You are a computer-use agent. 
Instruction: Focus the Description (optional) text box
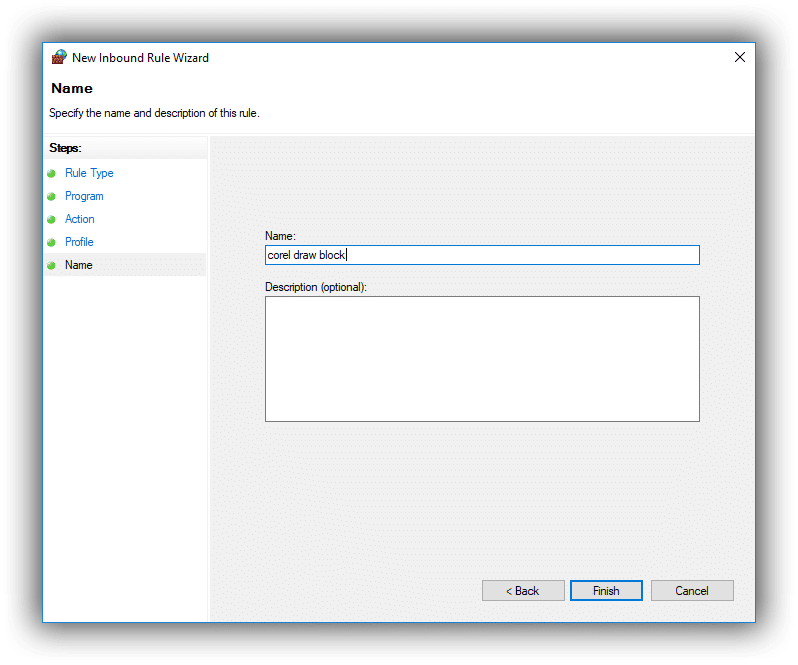482,359
